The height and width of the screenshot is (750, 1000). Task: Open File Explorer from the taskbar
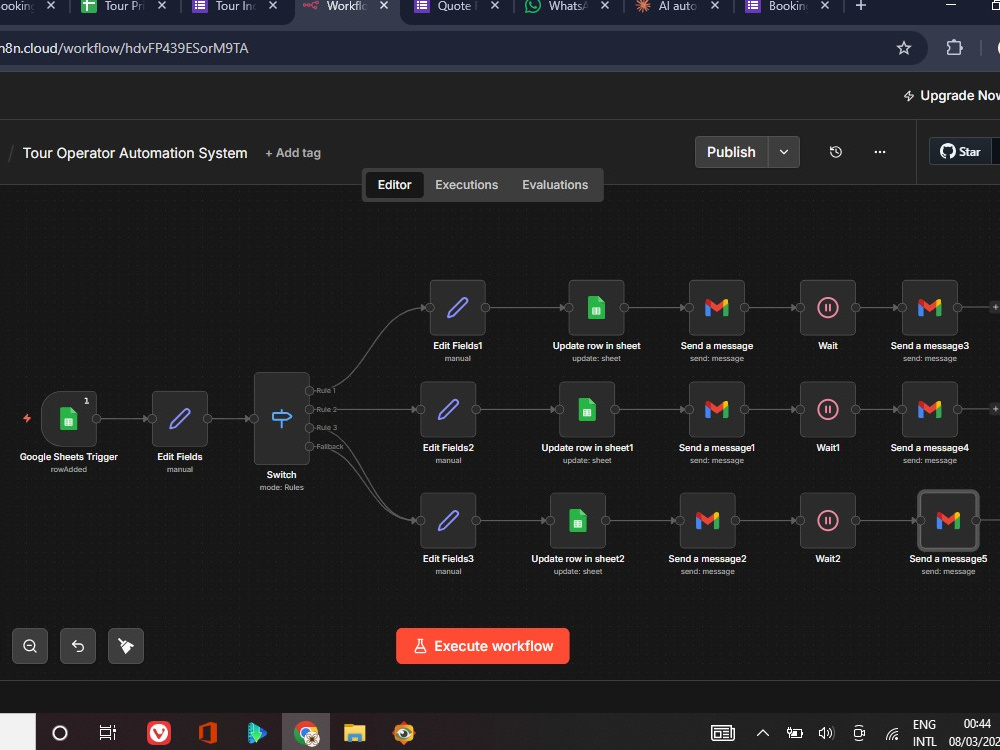pos(355,733)
